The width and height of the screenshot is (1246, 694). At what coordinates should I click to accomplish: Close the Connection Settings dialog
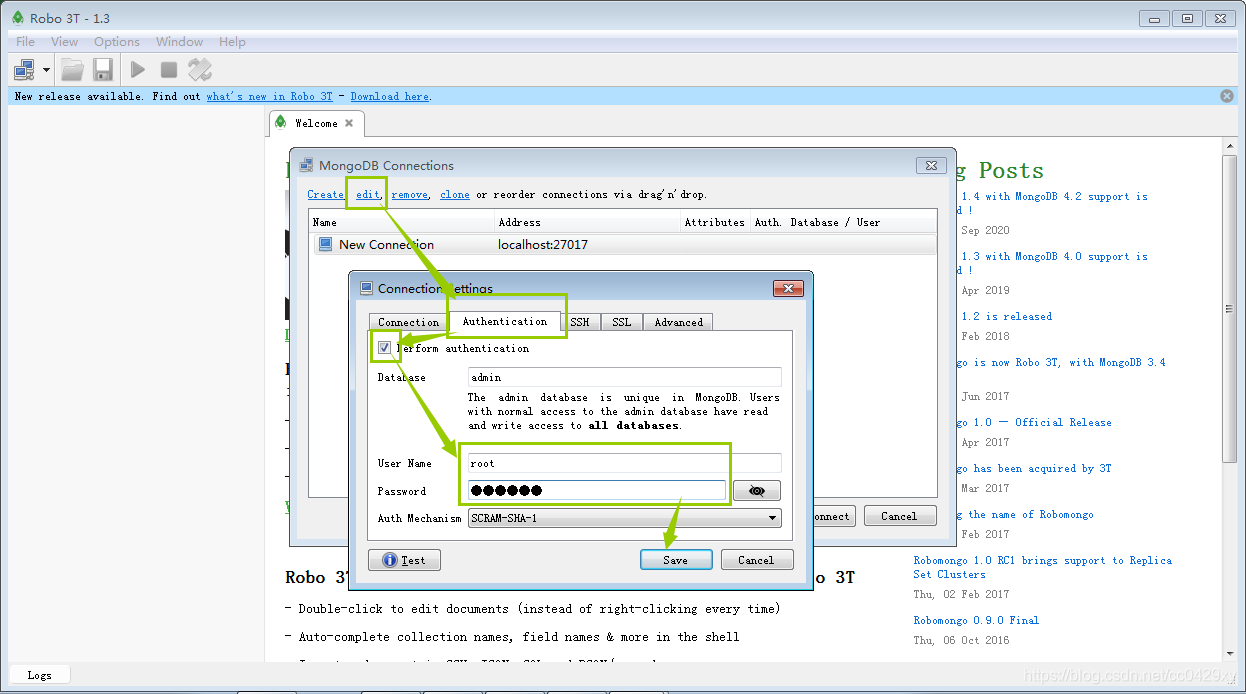point(788,288)
